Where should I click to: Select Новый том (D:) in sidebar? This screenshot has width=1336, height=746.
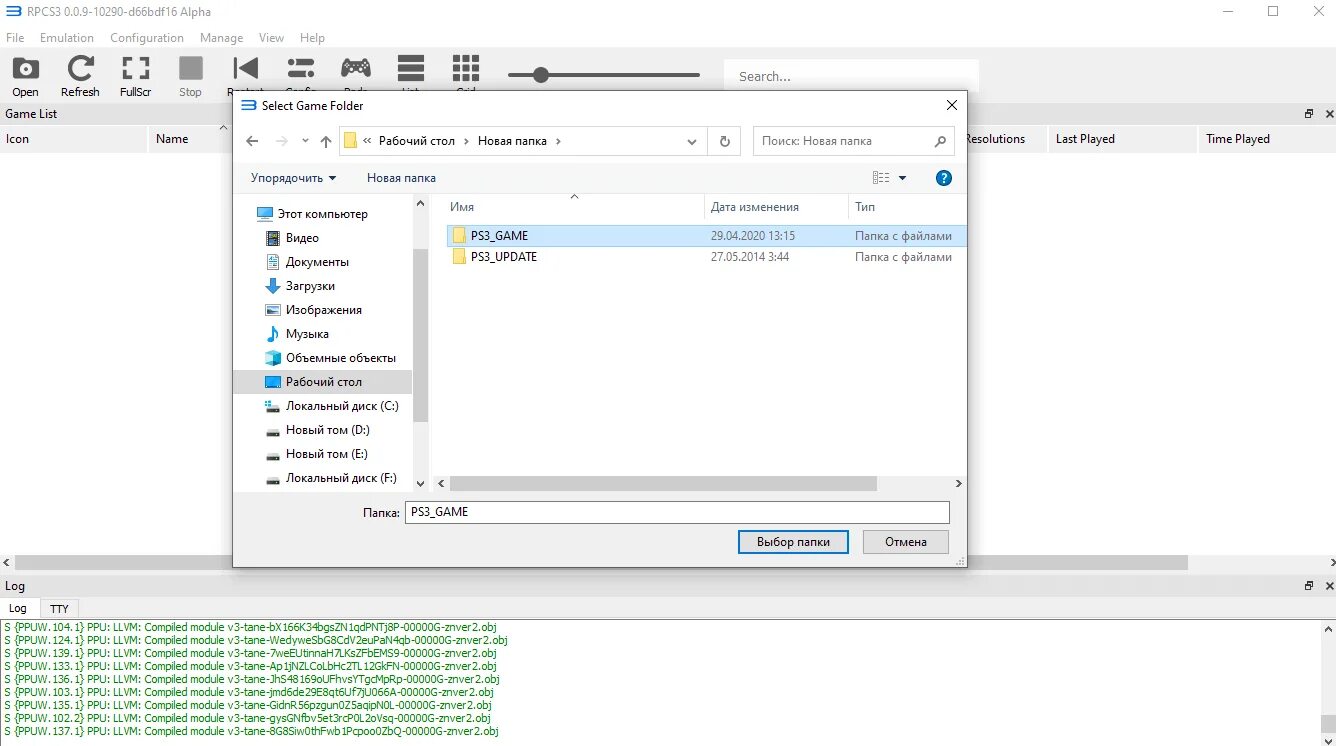[x=316, y=430]
